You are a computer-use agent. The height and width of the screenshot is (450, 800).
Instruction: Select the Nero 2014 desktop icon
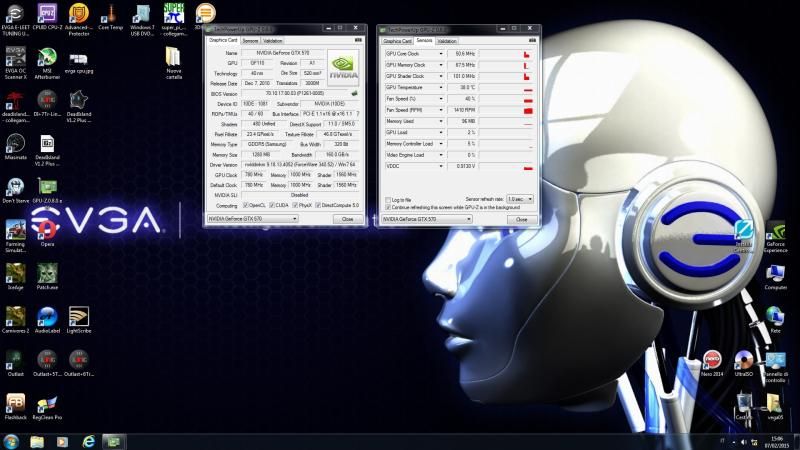[x=712, y=363]
